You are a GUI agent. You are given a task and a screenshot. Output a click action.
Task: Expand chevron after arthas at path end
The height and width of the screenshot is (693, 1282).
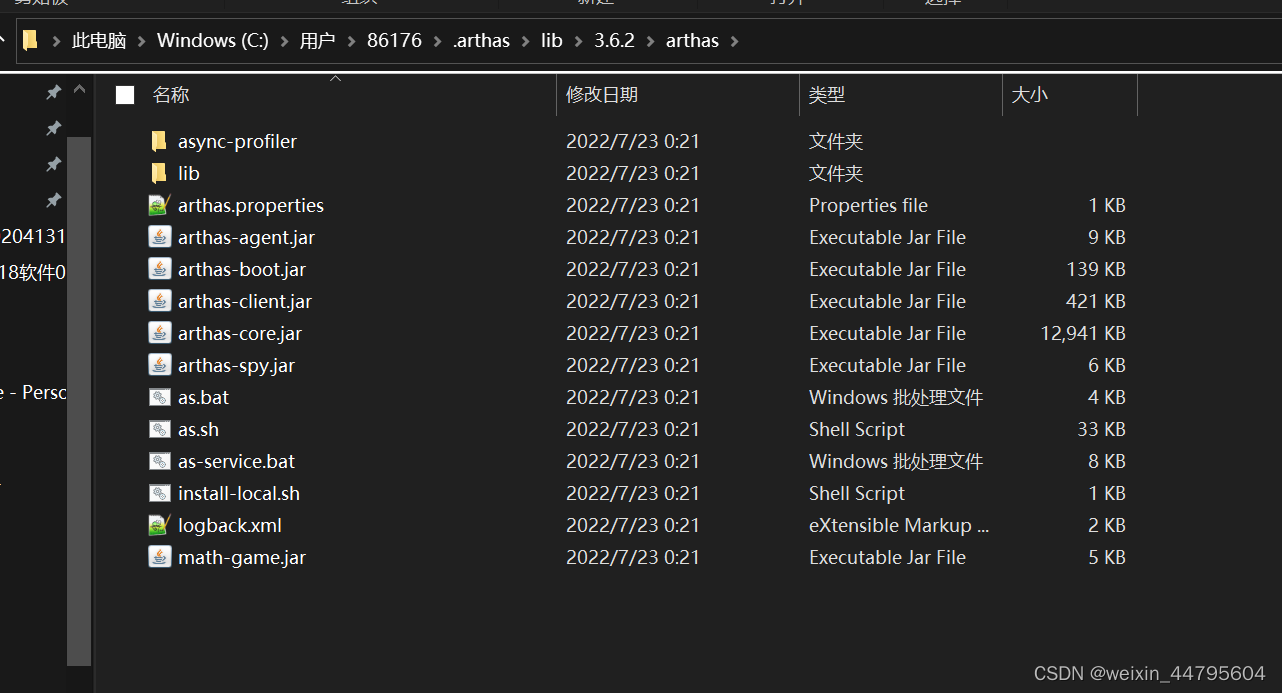click(735, 41)
